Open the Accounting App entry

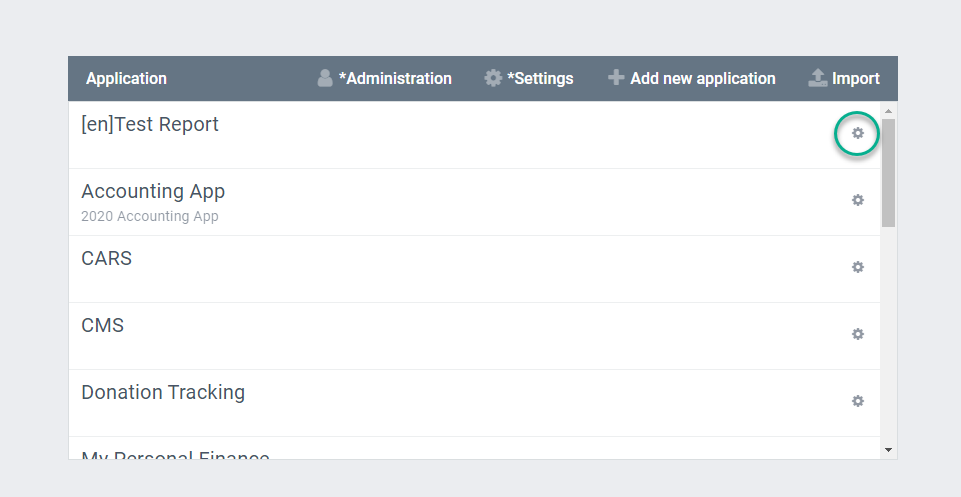pyautogui.click(x=153, y=191)
